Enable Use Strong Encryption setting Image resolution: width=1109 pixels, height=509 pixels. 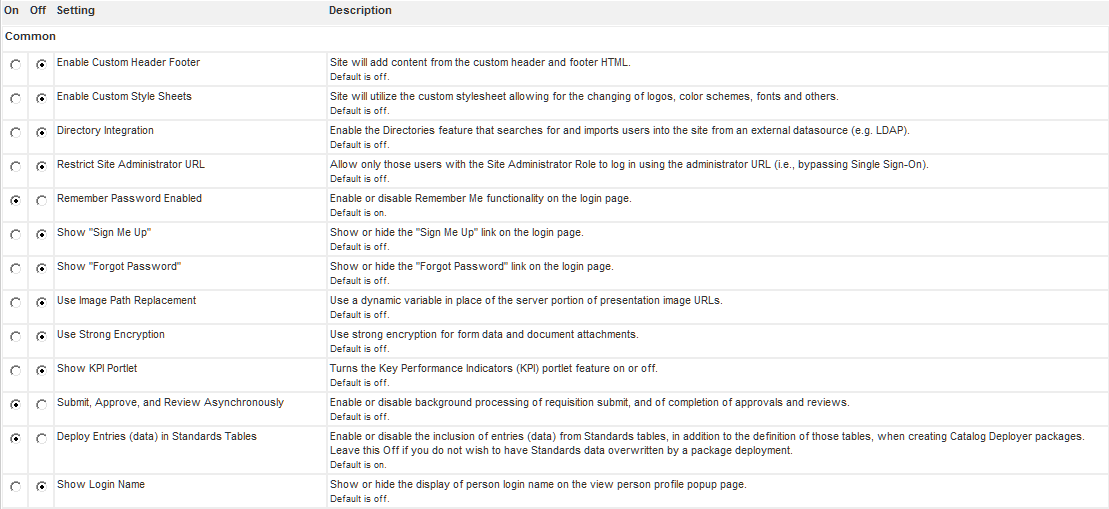pyautogui.click(x=14, y=337)
